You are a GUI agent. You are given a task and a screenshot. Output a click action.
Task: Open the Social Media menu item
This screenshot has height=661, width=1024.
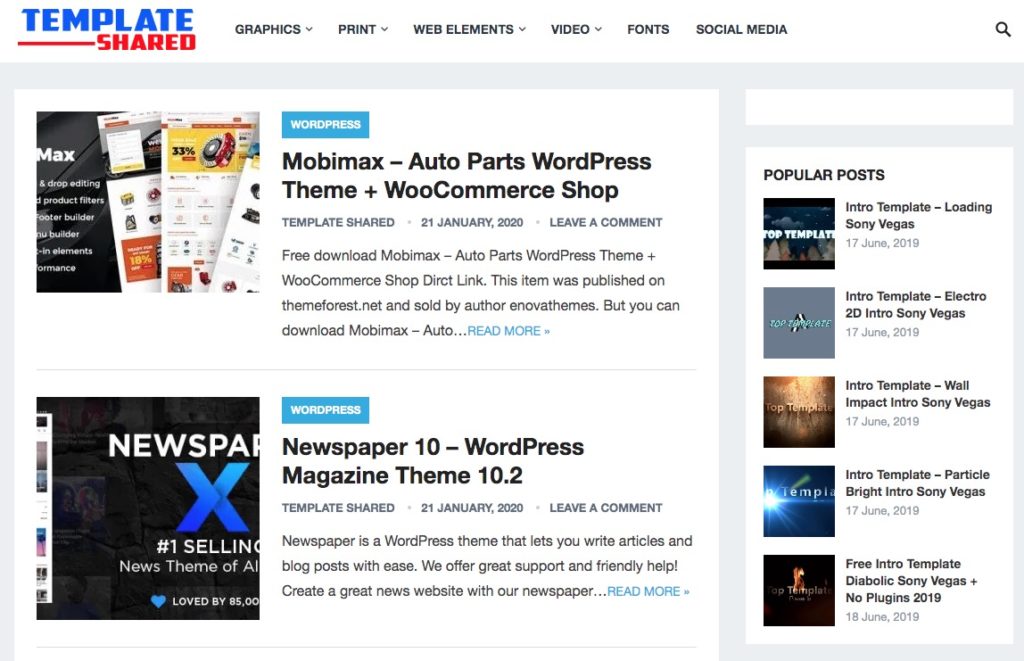[741, 30]
